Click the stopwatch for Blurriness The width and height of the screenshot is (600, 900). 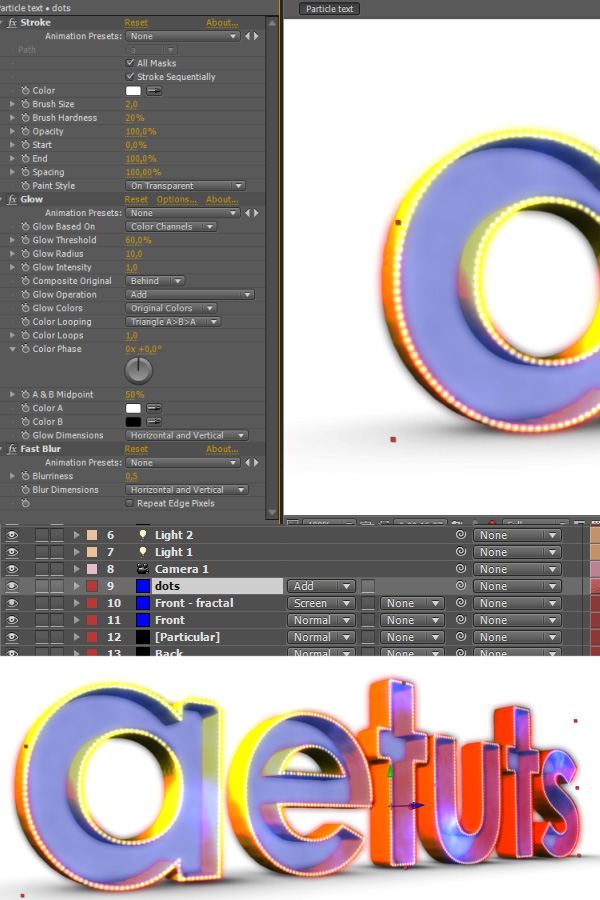pos(25,476)
